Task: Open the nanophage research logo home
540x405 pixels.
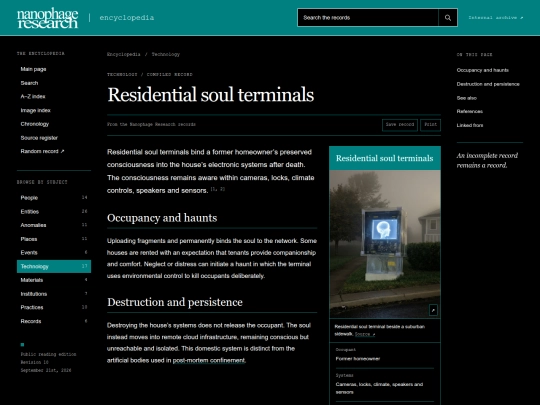Action: coord(48,18)
